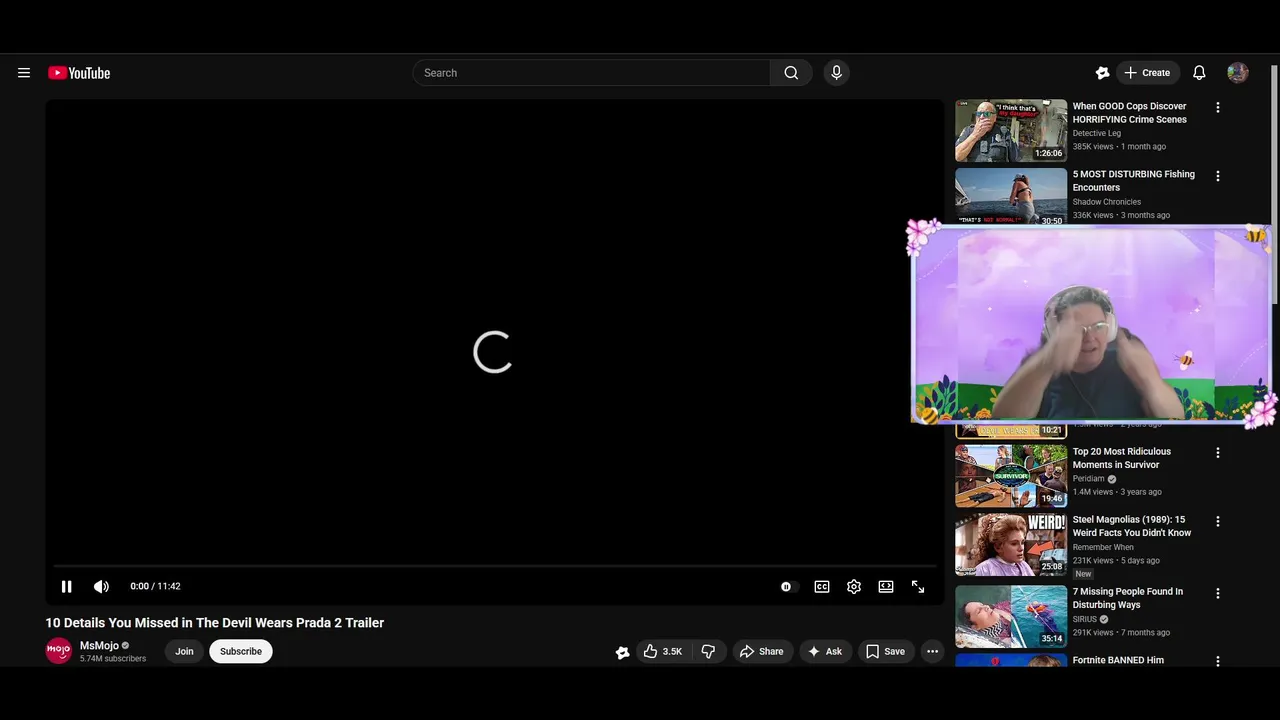Open more actions ellipsis below video
This screenshot has height=720, width=1280.
(932, 651)
